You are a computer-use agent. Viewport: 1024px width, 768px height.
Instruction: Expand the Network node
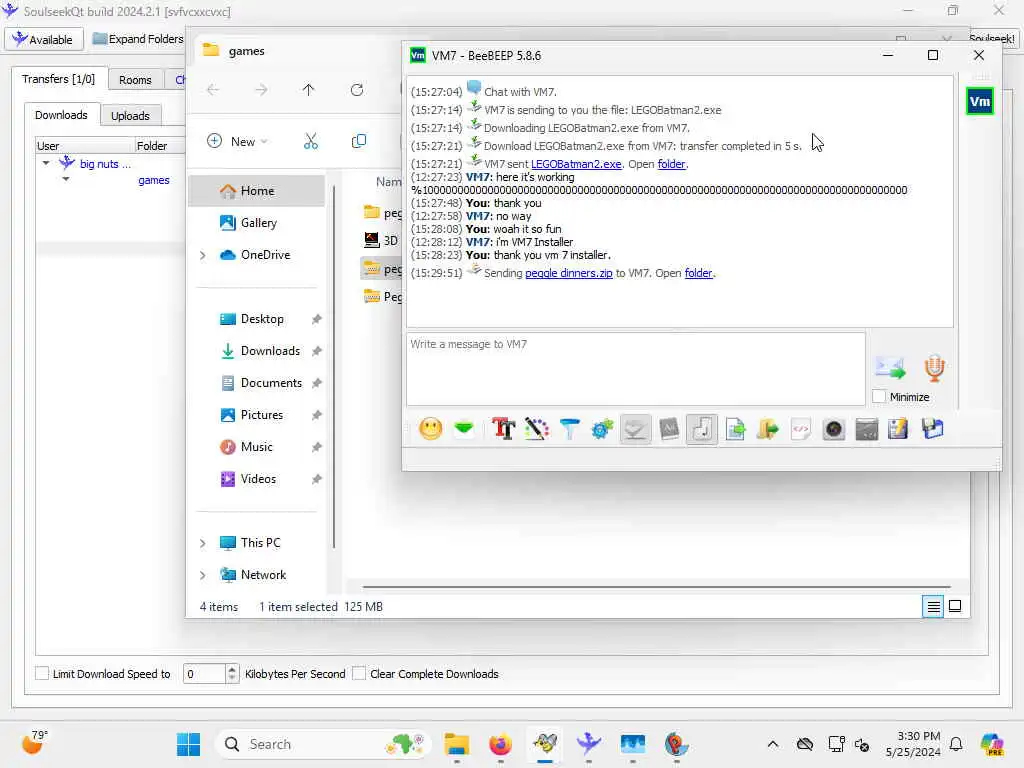[x=202, y=575]
